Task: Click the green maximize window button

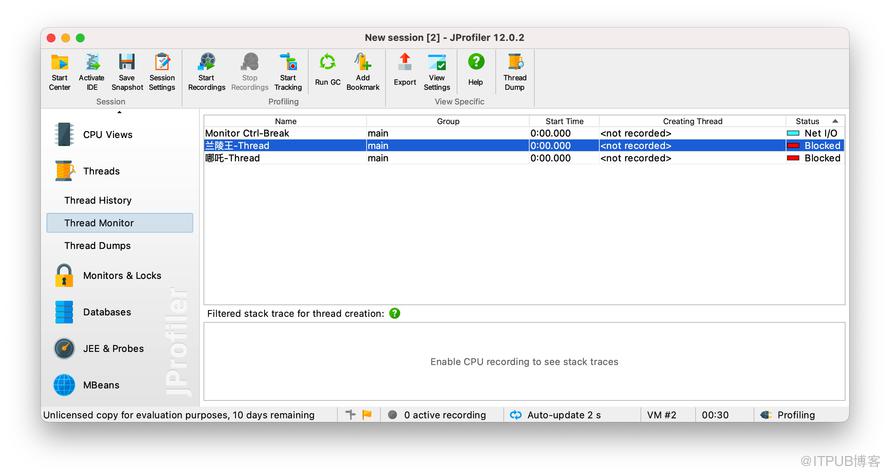Action: [81, 38]
